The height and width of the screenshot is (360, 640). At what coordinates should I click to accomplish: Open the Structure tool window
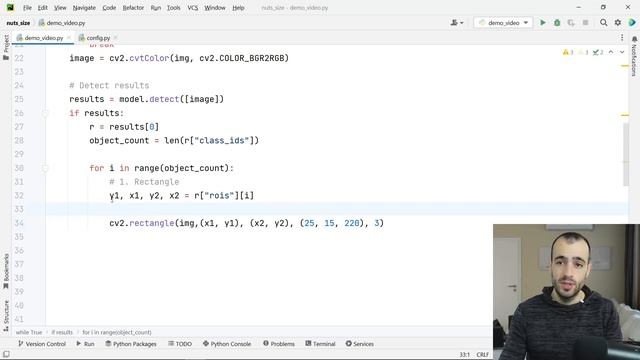point(6,316)
